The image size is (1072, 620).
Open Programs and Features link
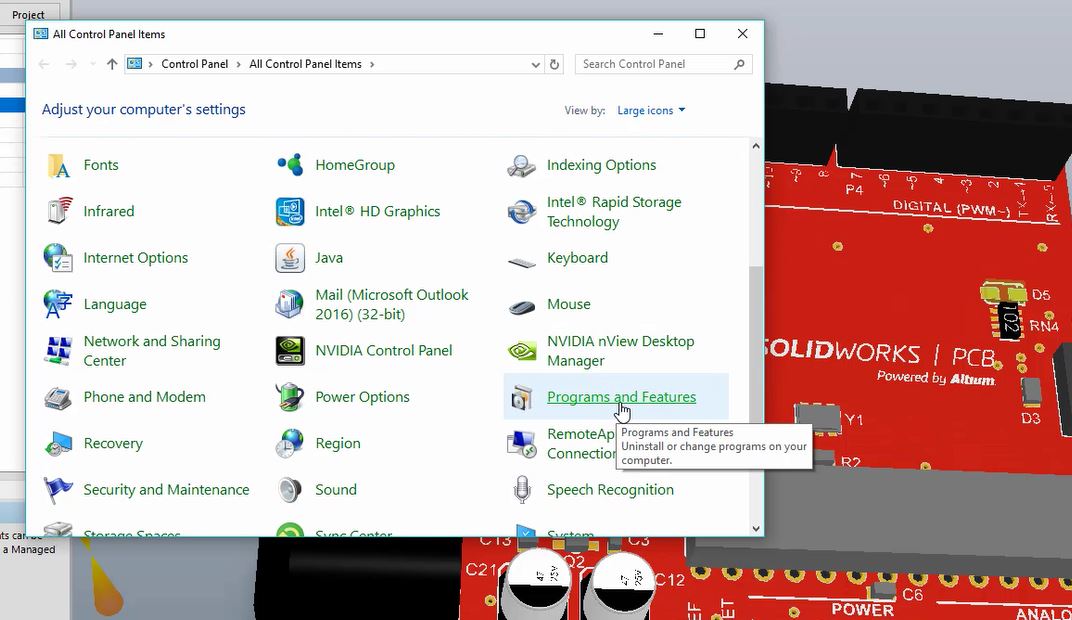(621, 397)
